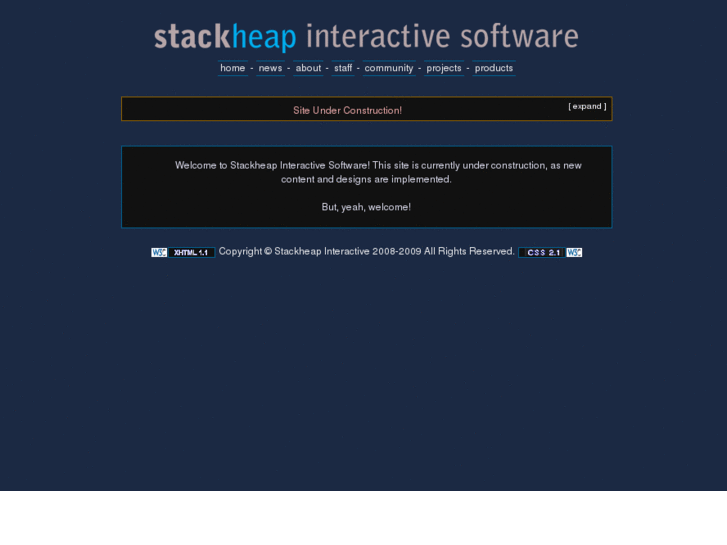Open the about page
This screenshot has height=545, width=727.
(308, 68)
